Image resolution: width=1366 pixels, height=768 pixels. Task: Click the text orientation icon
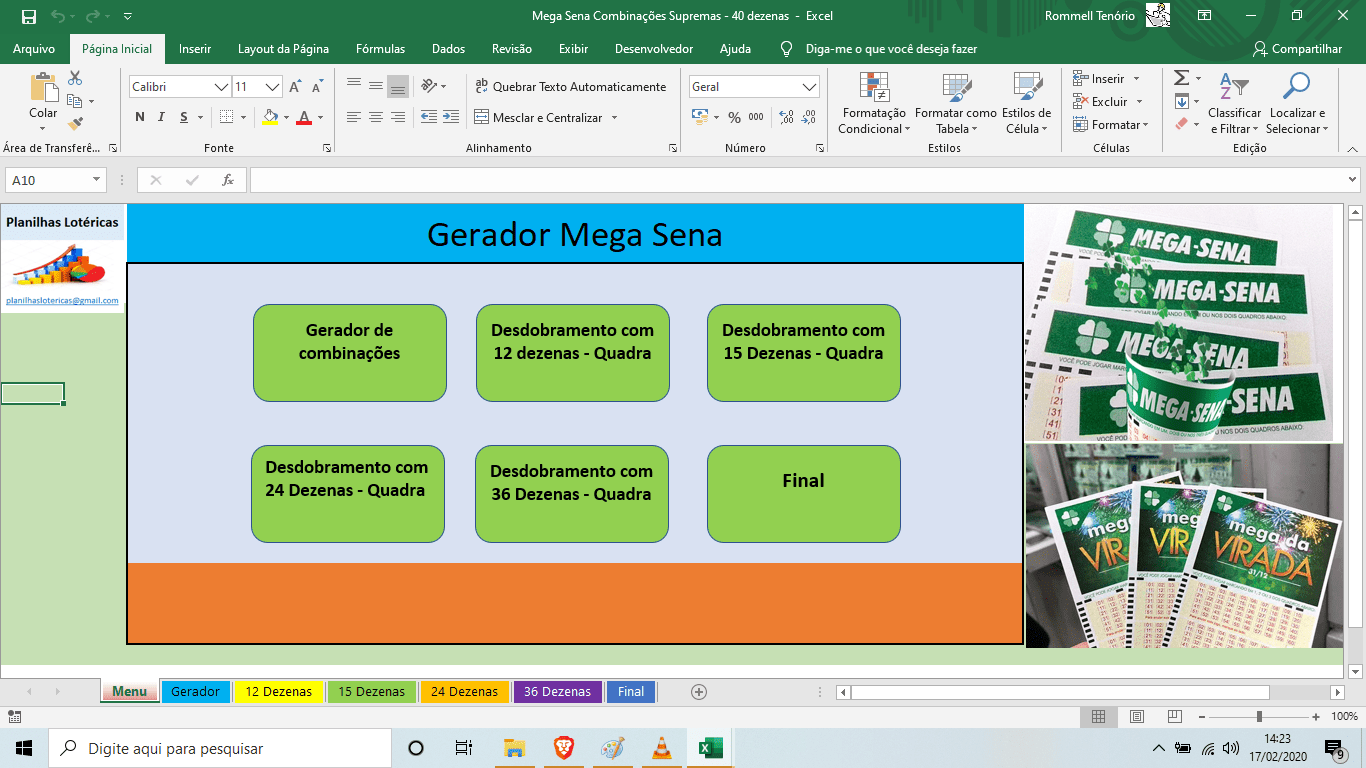429,86
